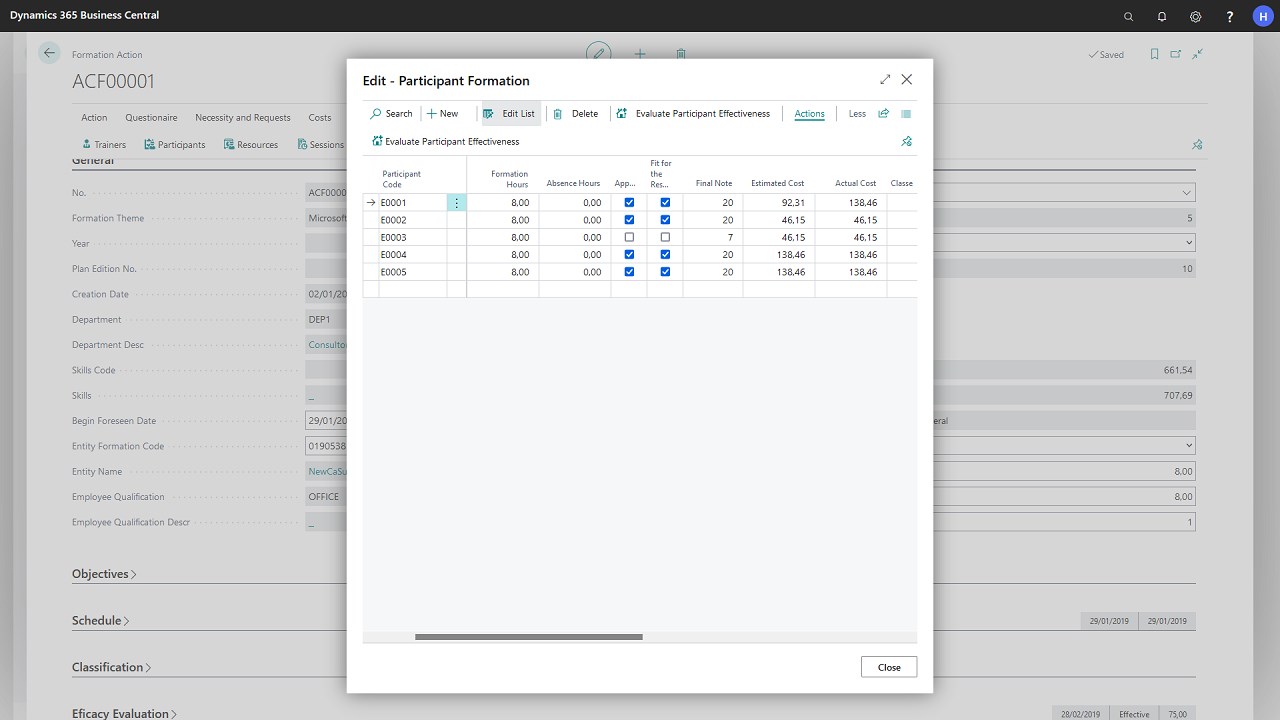Image resolution: width=1280 pixels, height=720 pixels.
Task: Open the Action menu on background page
Action: coord(94,118)
